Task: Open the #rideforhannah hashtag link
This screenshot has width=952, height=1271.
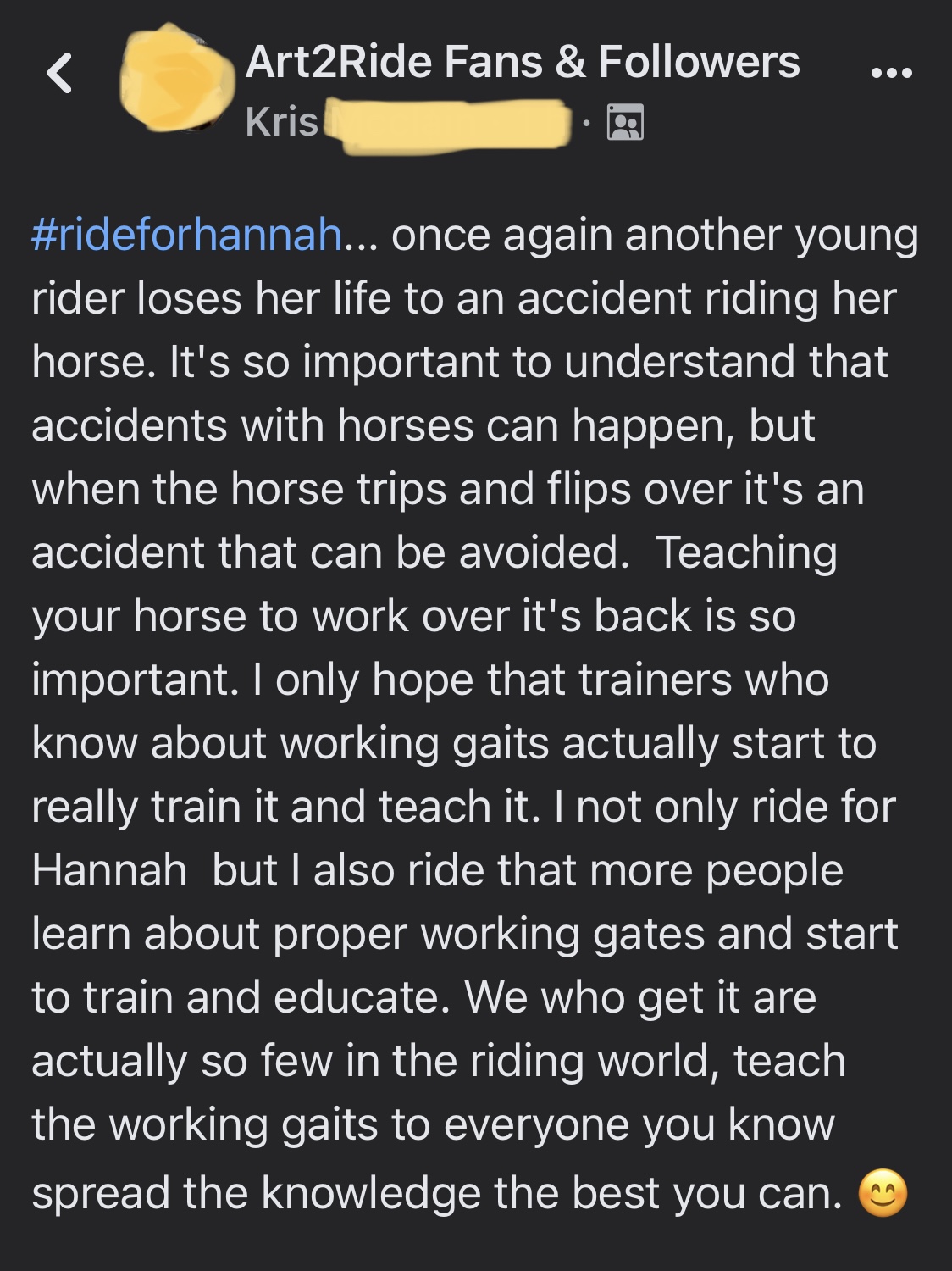Action: (186, 235)
